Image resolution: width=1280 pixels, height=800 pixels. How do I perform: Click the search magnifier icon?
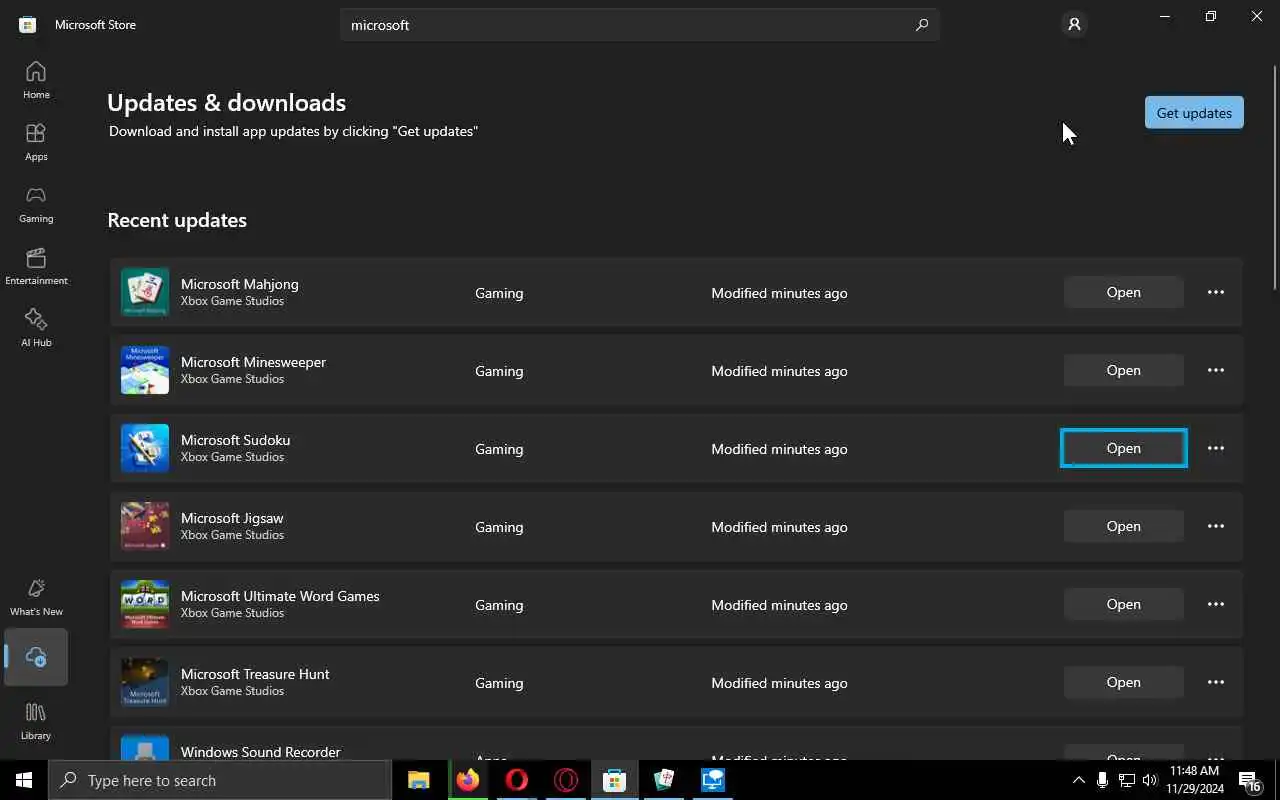pyautogui.click(x=922, y=25)
